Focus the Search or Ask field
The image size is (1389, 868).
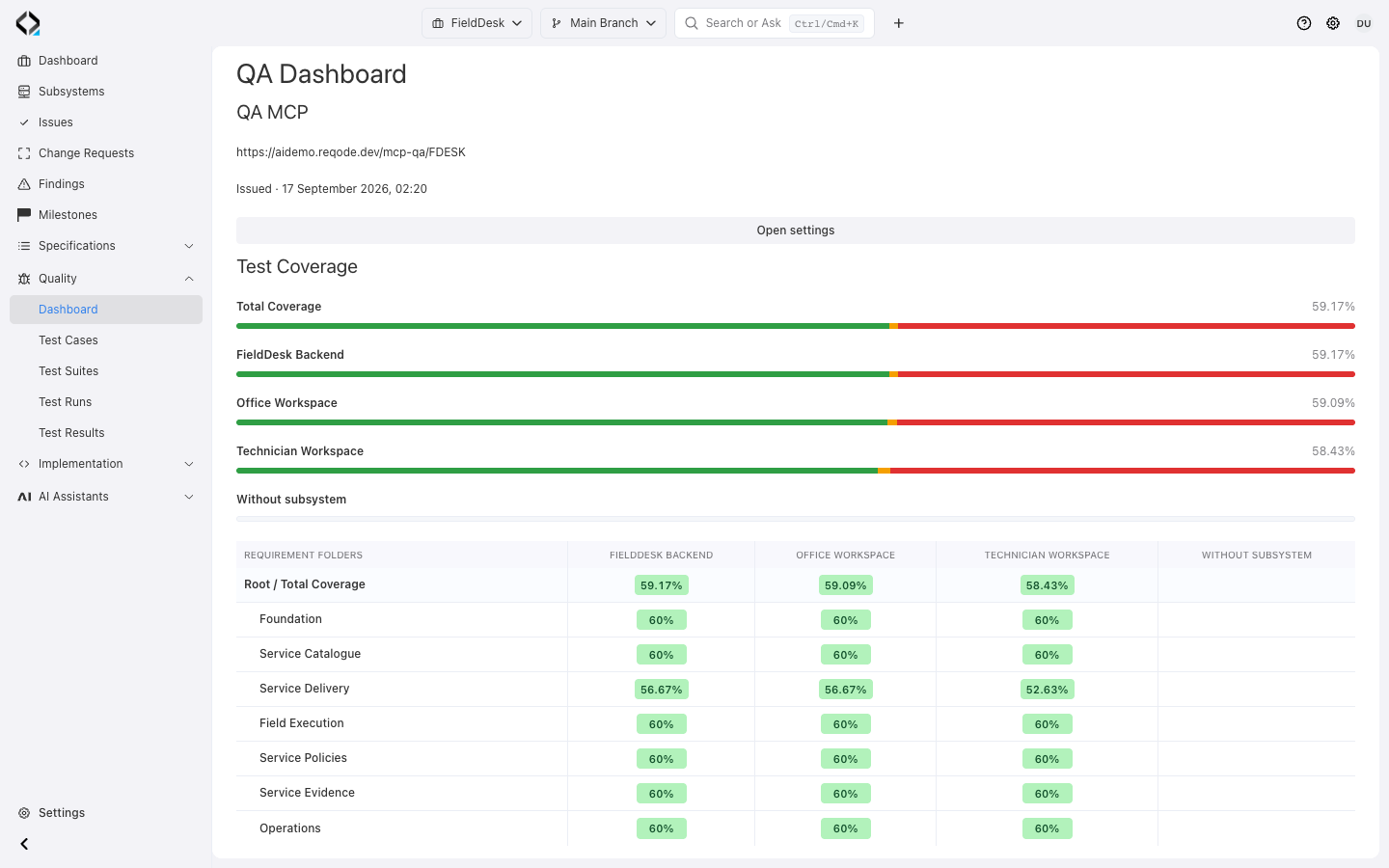coord(775,23)
